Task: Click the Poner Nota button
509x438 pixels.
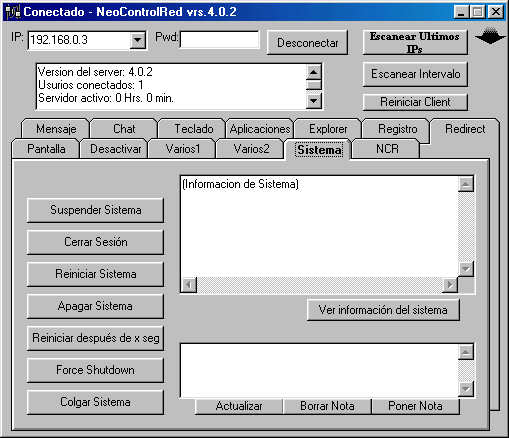Action: tap(415, 406)
